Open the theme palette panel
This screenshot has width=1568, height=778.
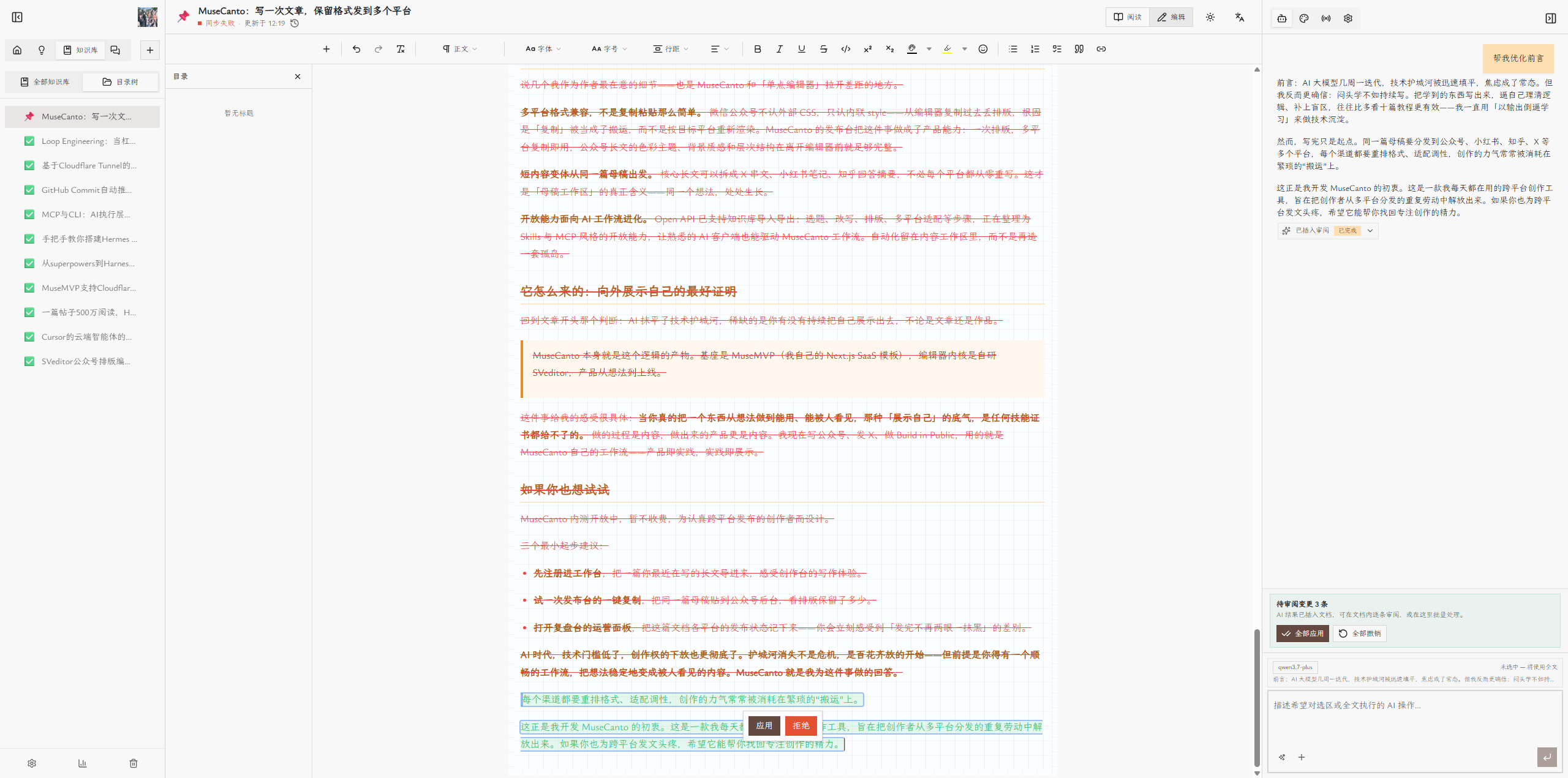[x=1304, y=18]
